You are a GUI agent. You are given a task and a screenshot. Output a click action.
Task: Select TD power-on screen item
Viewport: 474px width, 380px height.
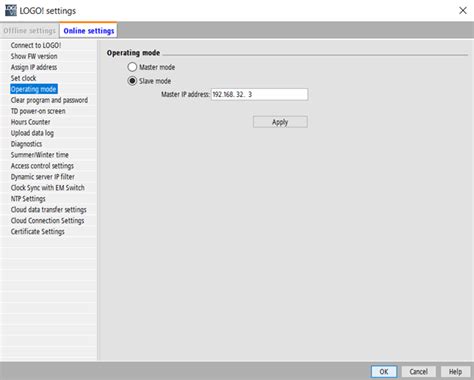(x=38, y=111)
